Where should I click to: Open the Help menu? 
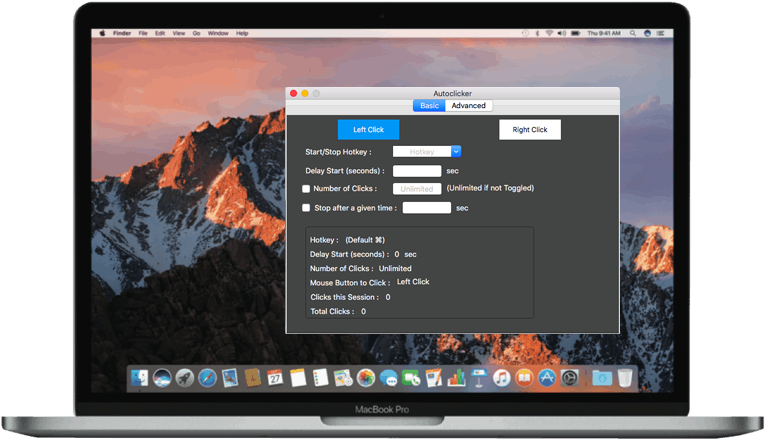242,33
